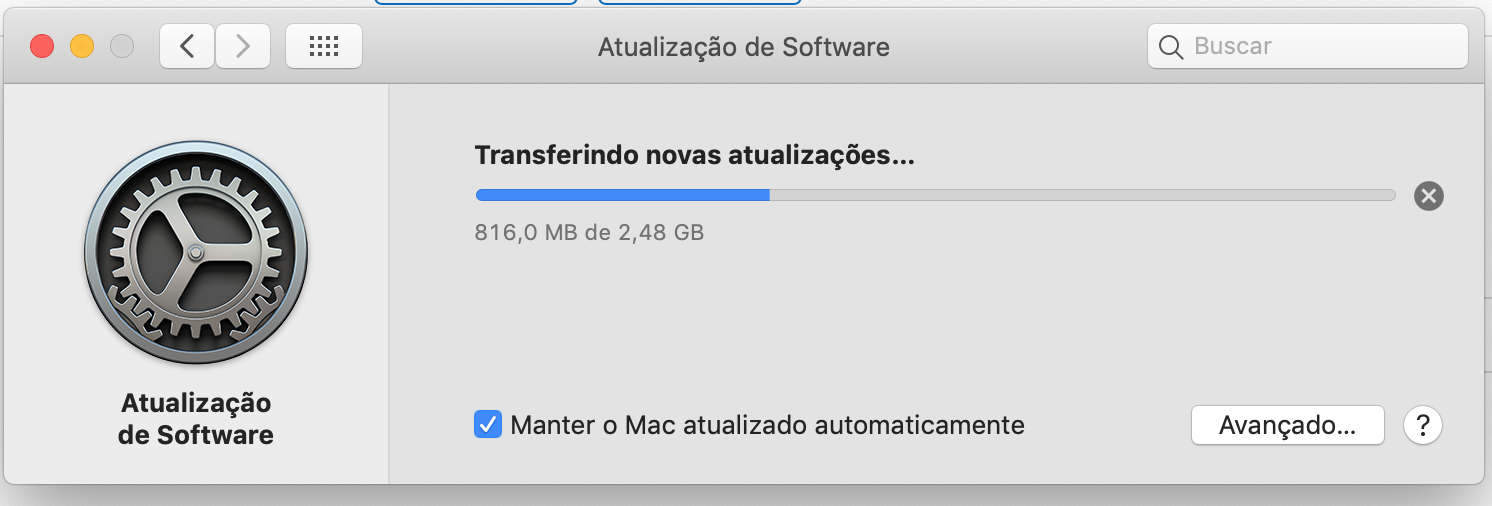Open the Avançado… options
Viewport: 1492px width, 506px height.
[1287, 426]
